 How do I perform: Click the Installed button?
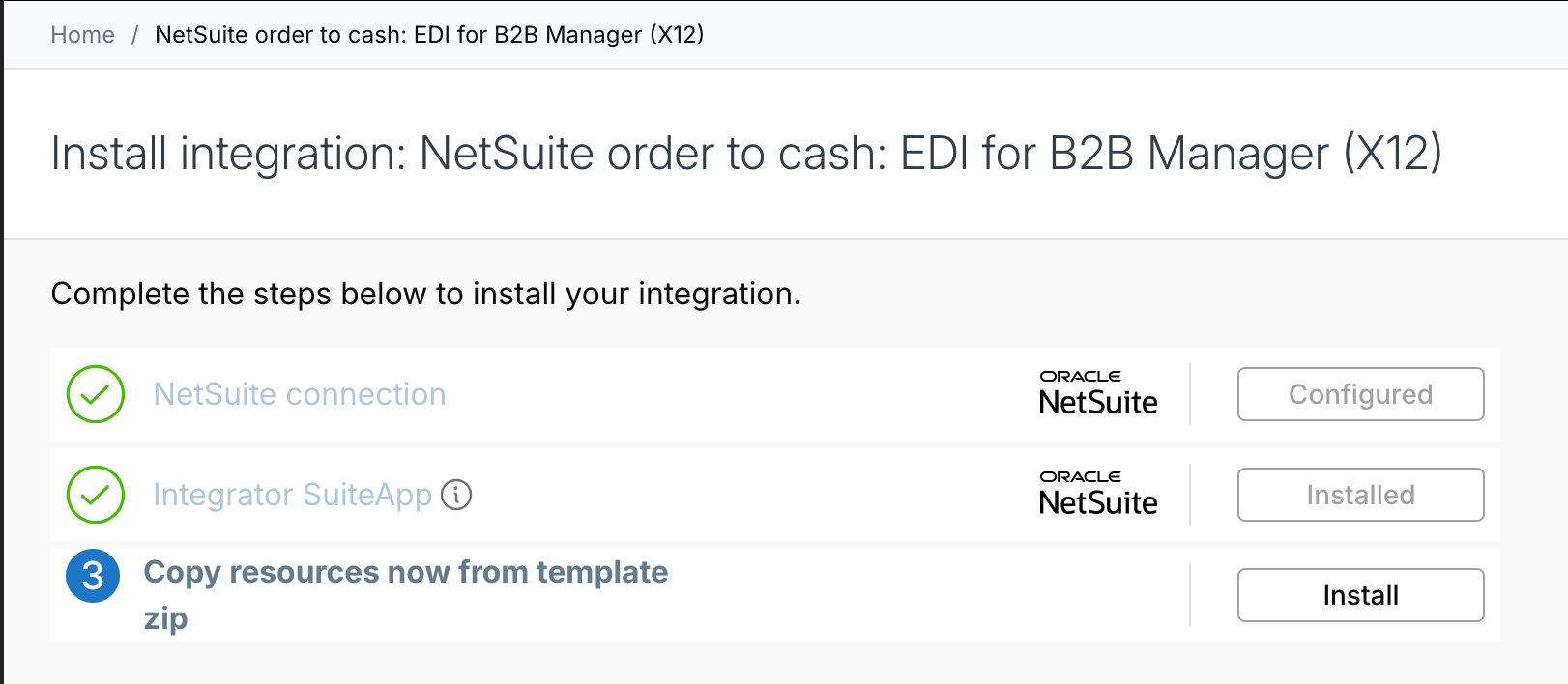(1360, 495)
